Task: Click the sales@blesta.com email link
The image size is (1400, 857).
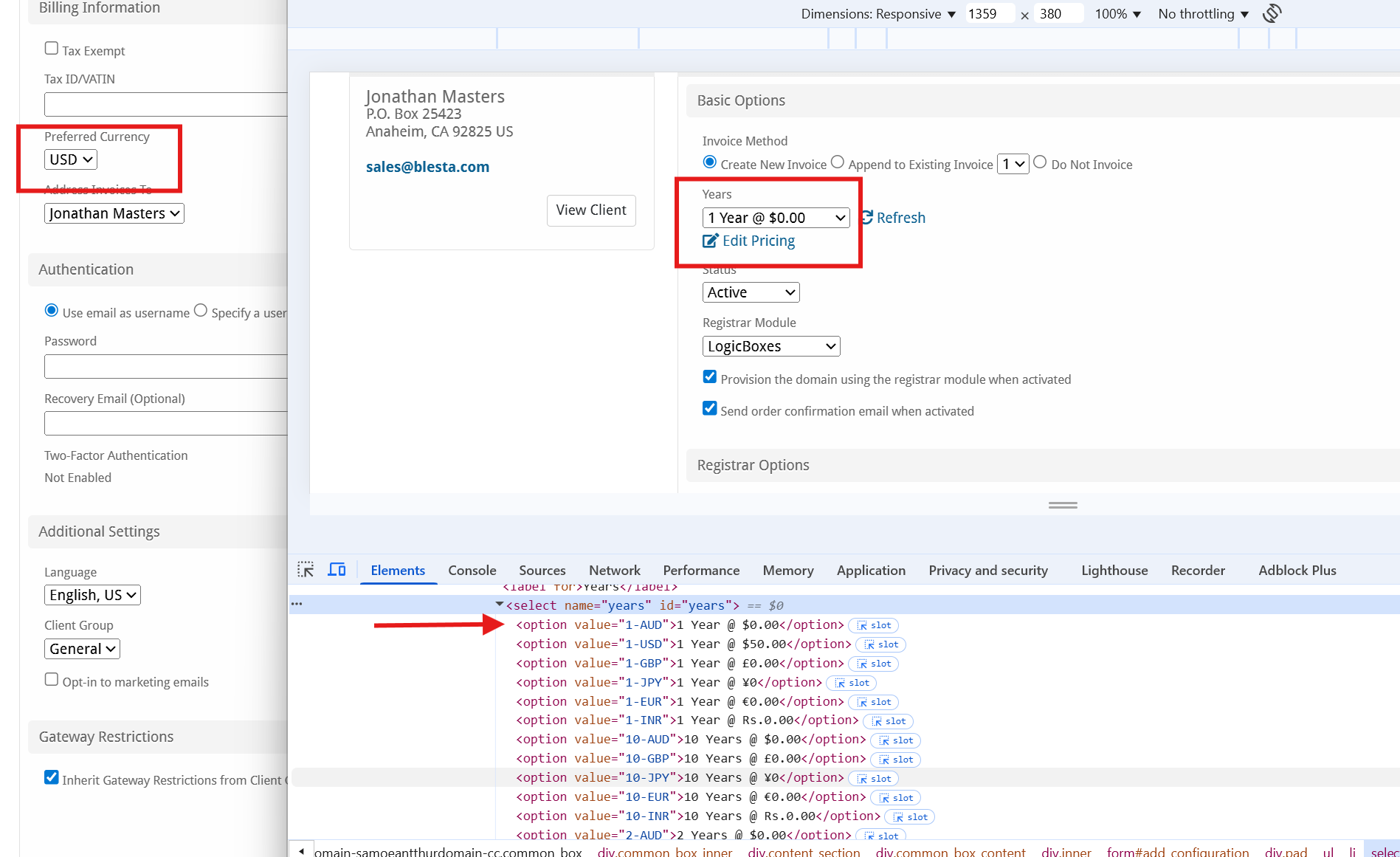Action: pyautogui.click(x=427, y=167)
